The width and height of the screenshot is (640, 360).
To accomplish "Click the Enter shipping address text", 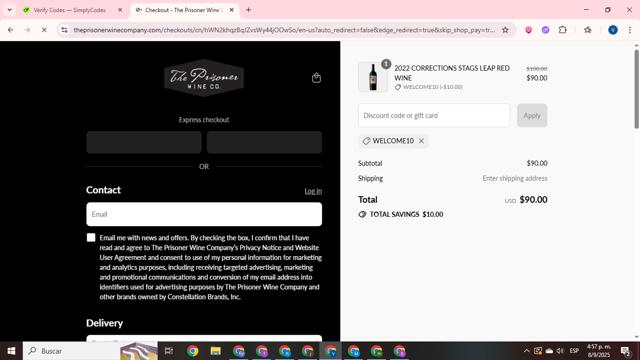I will tap(515, 178).
